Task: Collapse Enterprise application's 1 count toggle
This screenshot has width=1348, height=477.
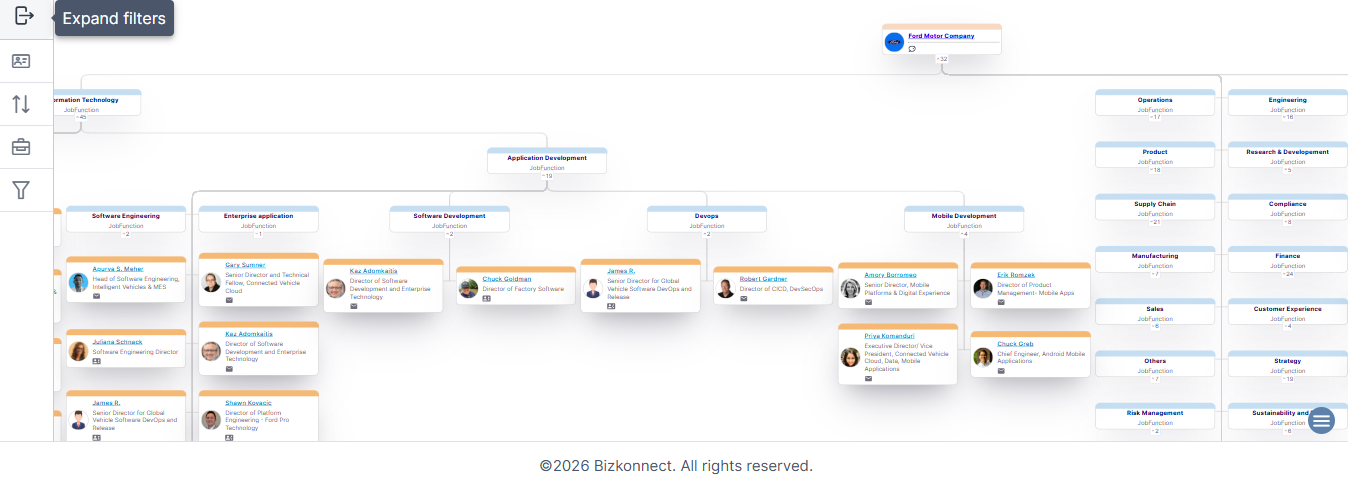Action: [x=258, y=234]
